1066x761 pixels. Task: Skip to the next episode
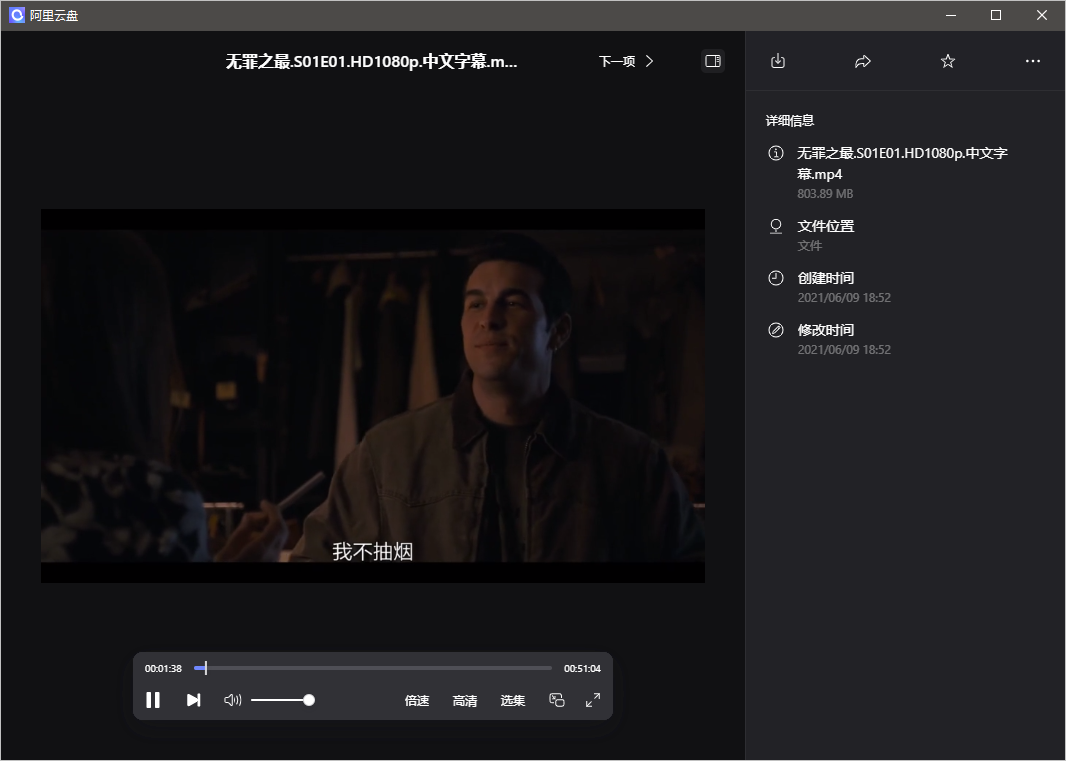click(194, 700)
